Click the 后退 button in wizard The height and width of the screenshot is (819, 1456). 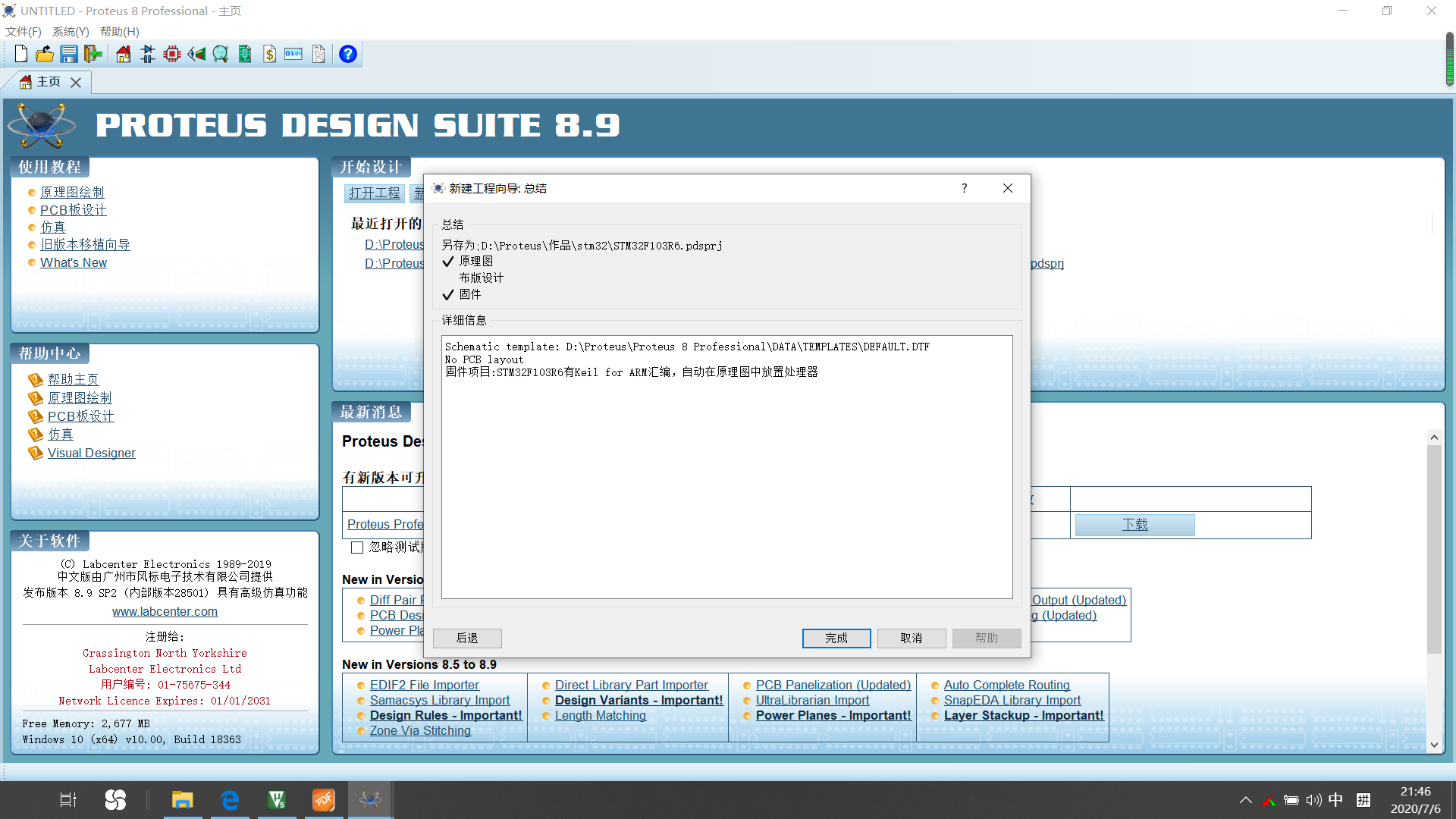pyautogui.click(x=467, y=638)
